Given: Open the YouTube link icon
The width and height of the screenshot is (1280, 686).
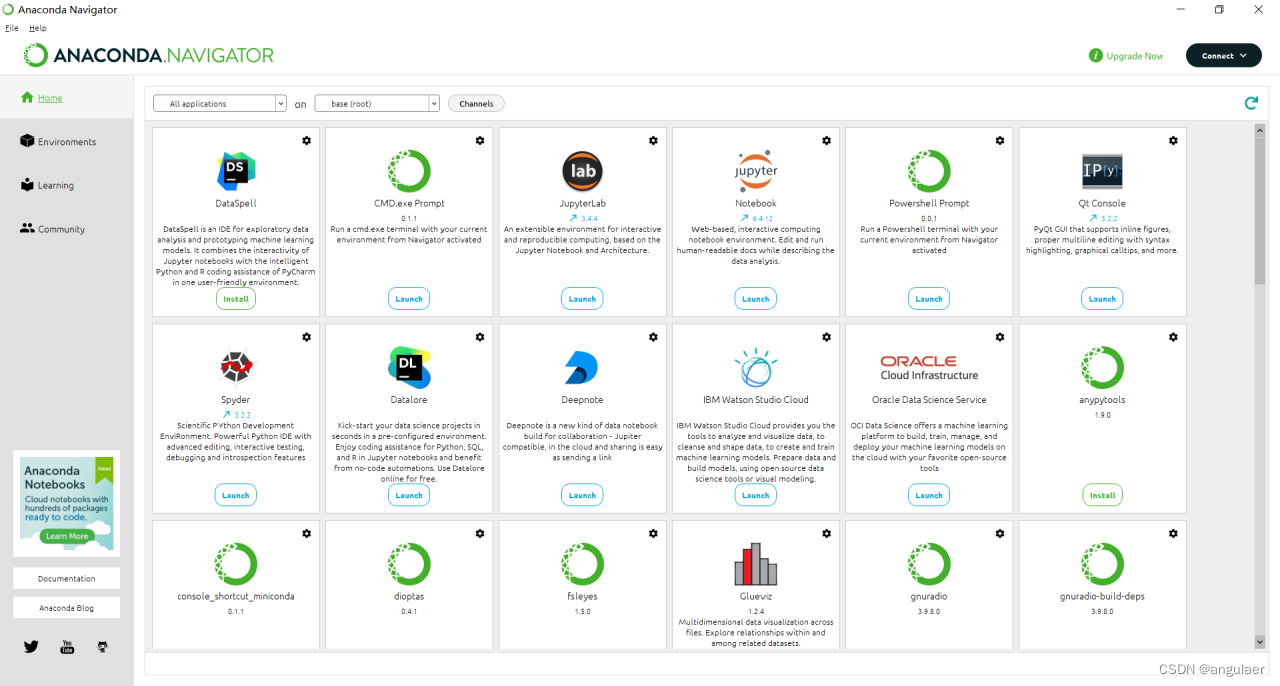Looking at the screenshot, I should (x=67, y=647).
